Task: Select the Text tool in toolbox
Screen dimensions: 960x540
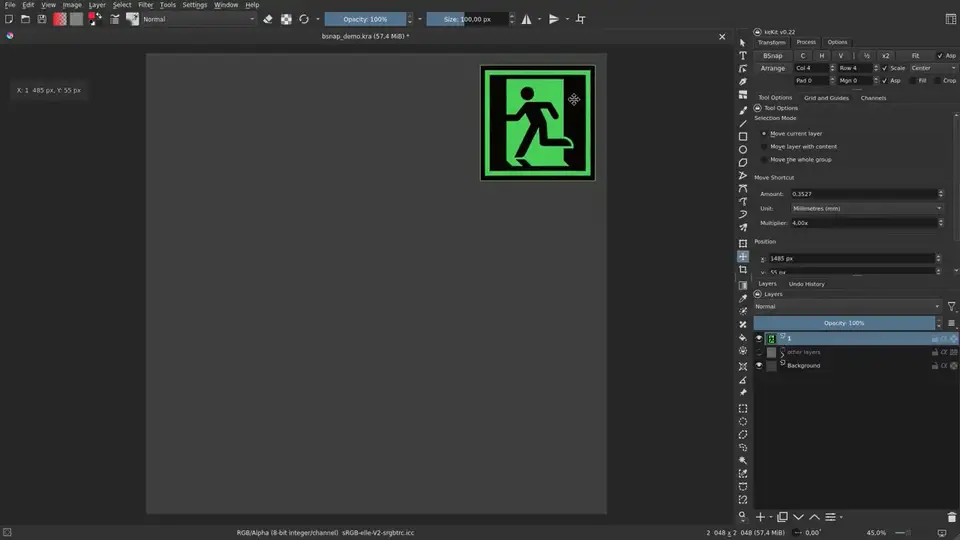Action: point(743,56)
